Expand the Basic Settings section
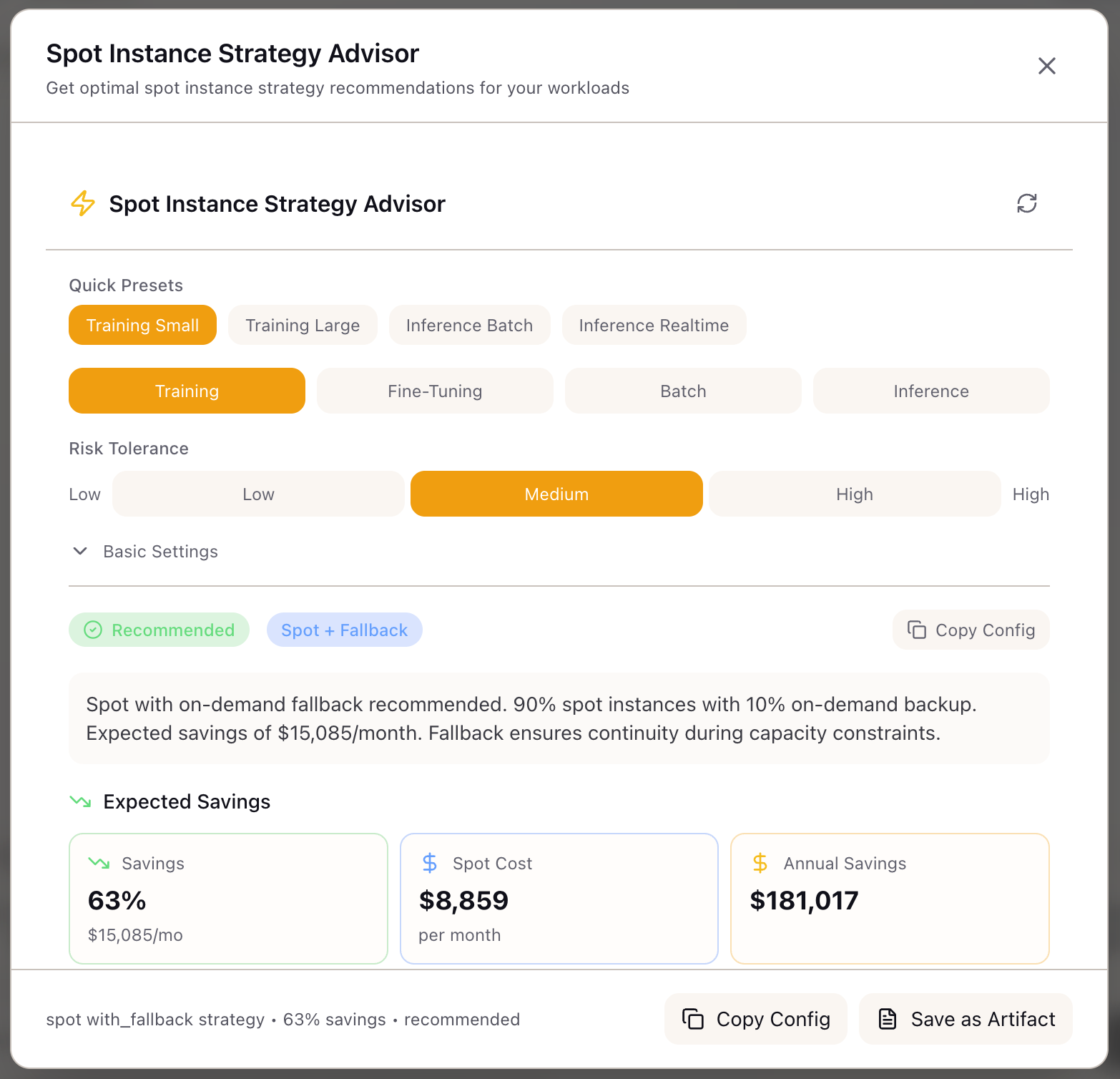1120x1079 pixels. pos(160,551)
